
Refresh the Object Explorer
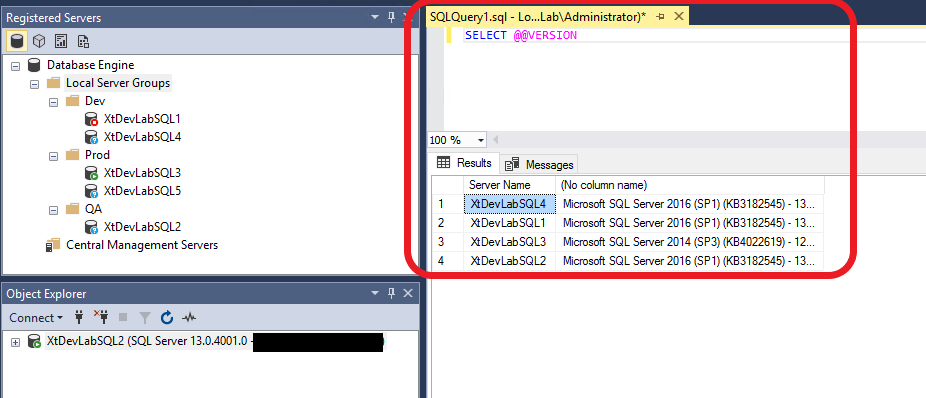(167, 318)
